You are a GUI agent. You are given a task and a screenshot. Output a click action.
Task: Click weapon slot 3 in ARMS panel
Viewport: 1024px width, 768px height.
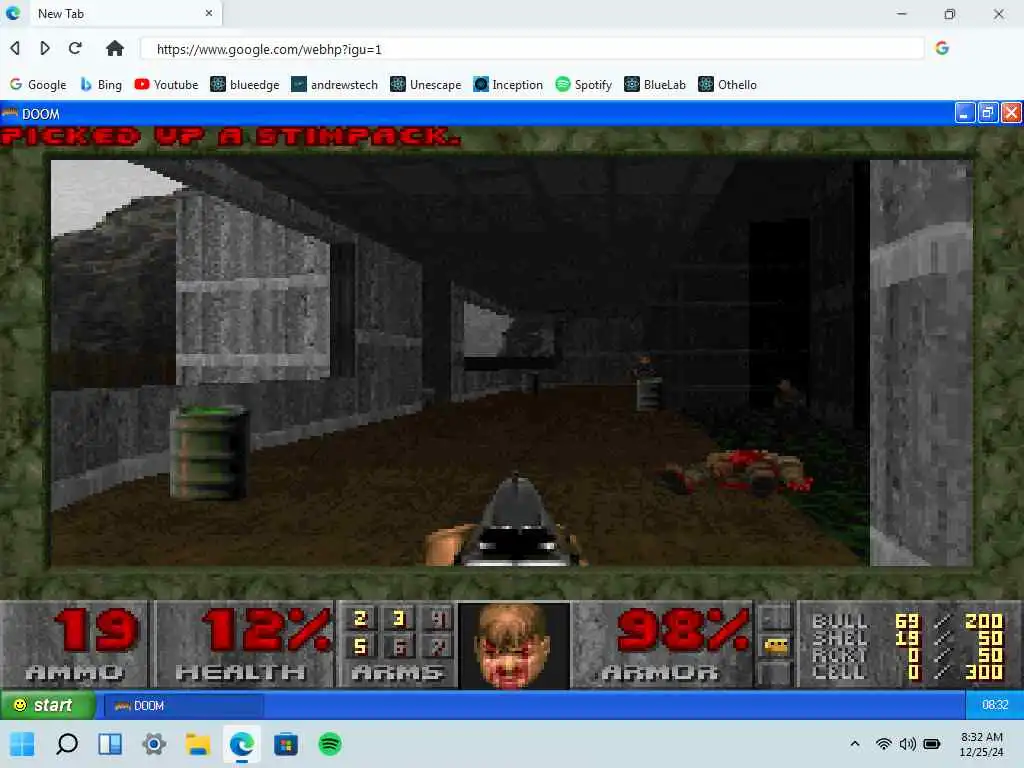[399, 618]
